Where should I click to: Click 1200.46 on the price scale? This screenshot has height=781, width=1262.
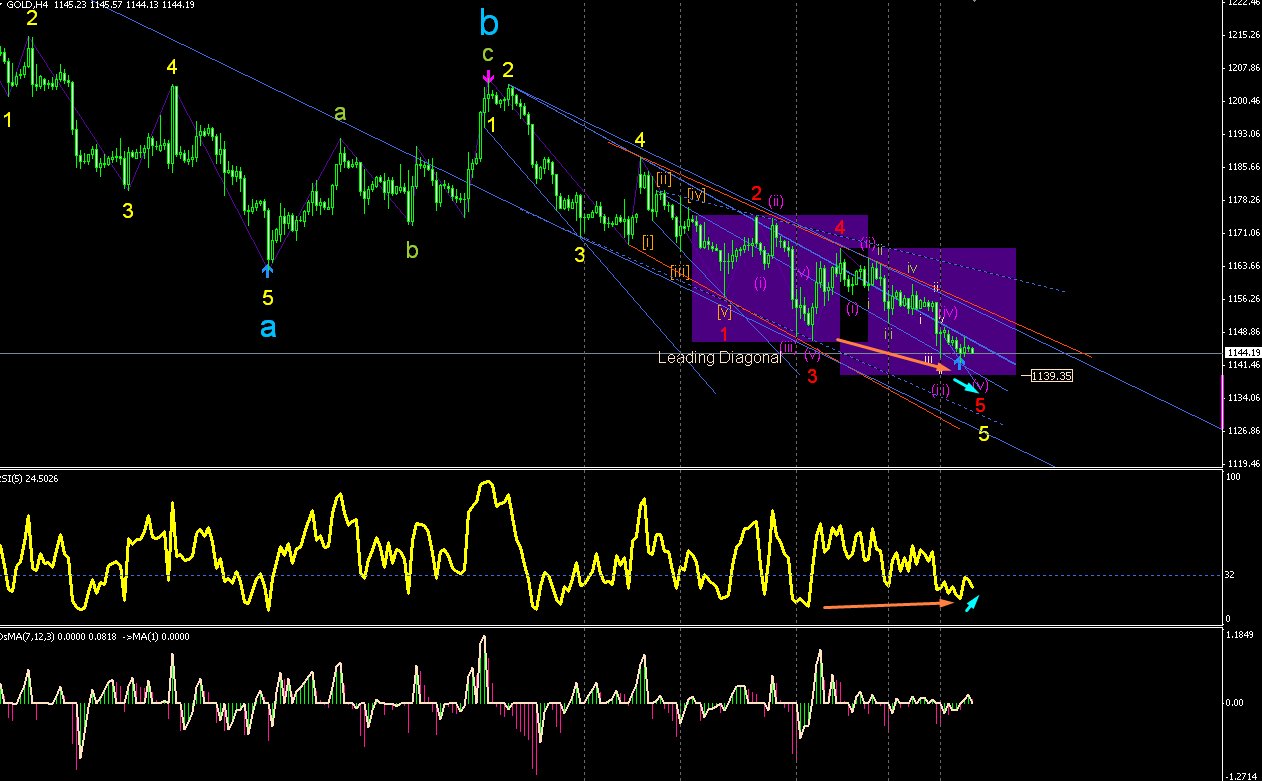pos(1243,101)
